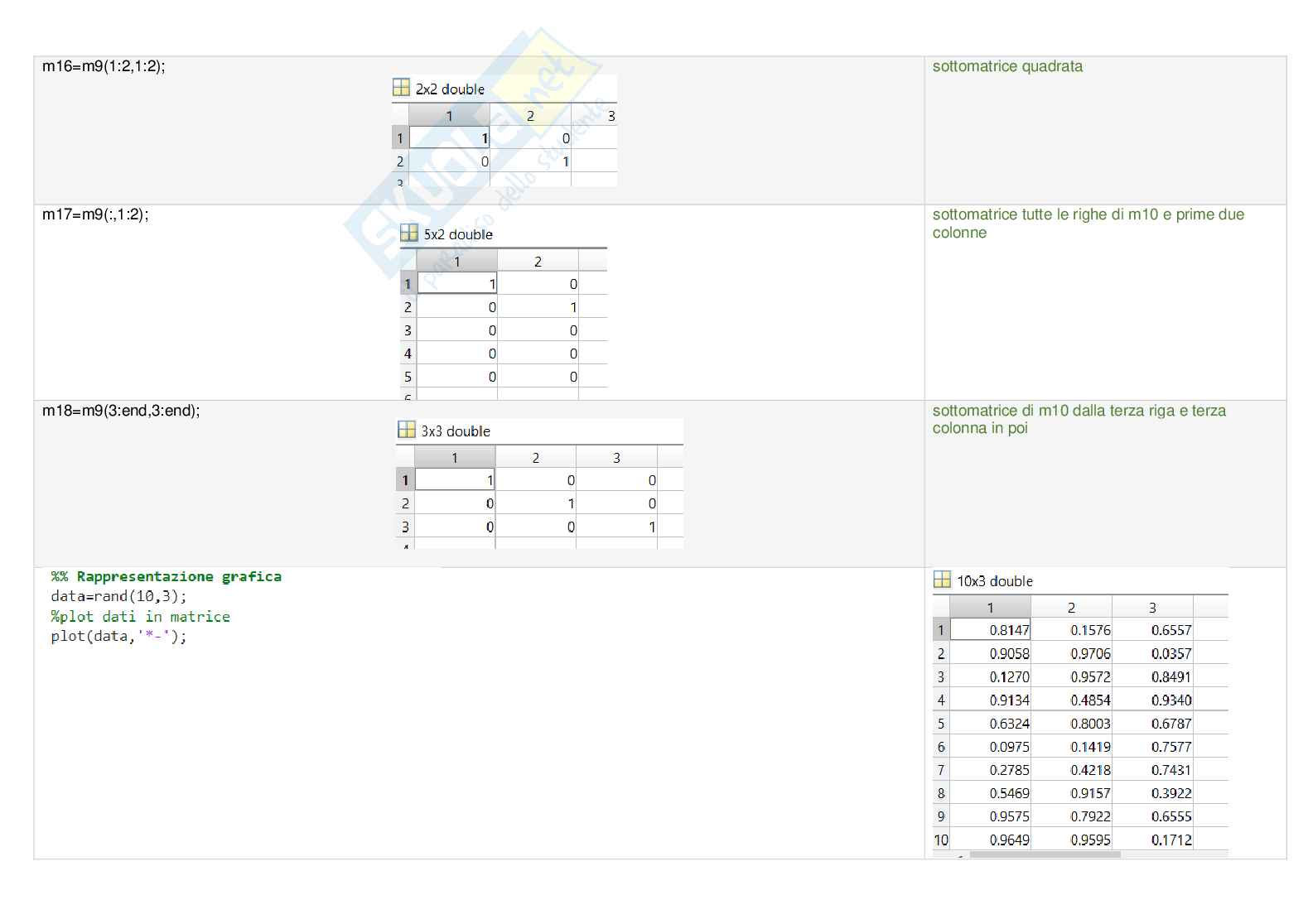The height and width of the screenshot is (924, 1308).
Task: Click the grid icon beside '2x2 double'
Action: (401, 88)
